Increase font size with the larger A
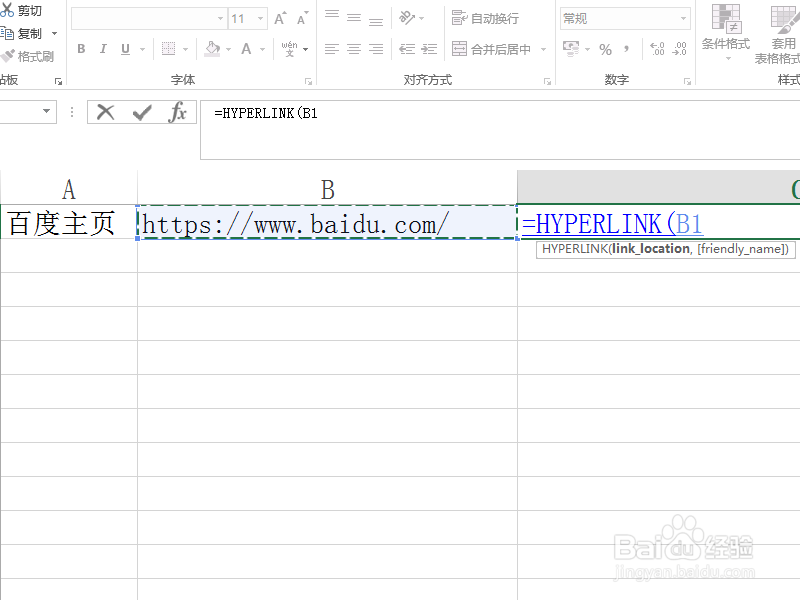Viewport: 800px width, 600px height. tap(280, 18)
